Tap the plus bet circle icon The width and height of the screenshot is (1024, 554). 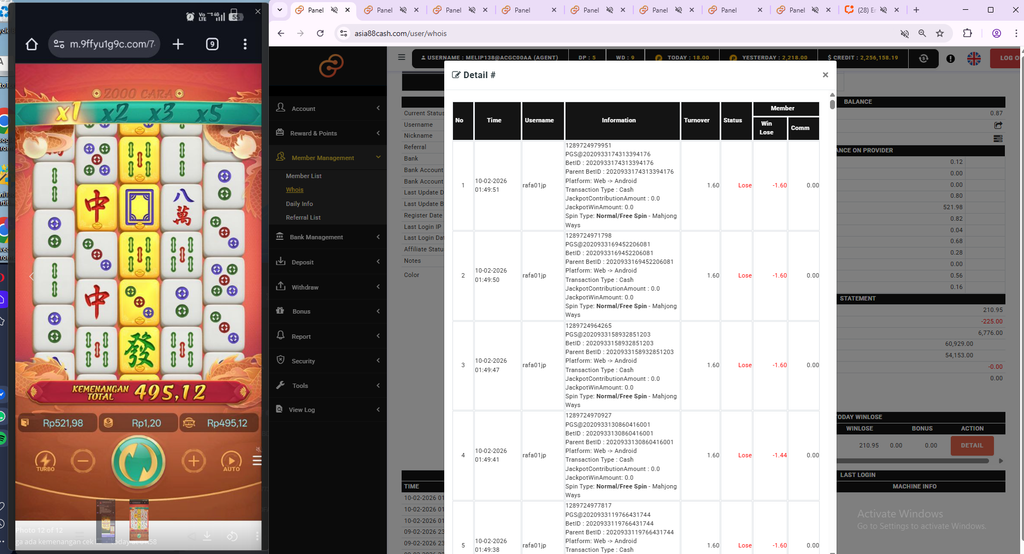193,461
